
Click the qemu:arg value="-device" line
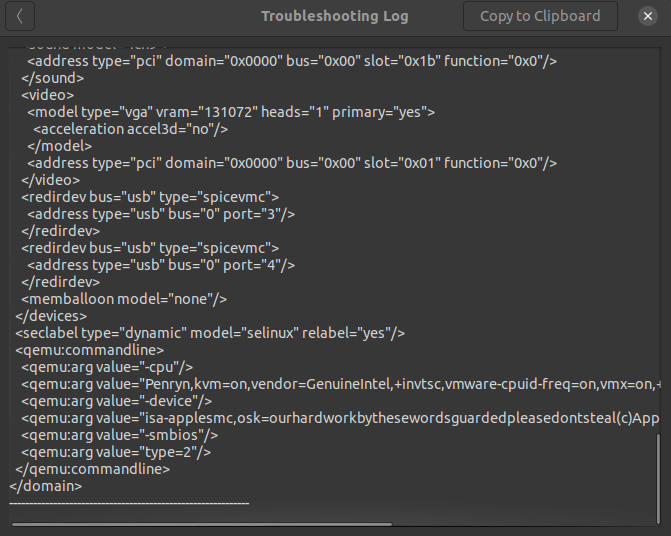[116, 401]
